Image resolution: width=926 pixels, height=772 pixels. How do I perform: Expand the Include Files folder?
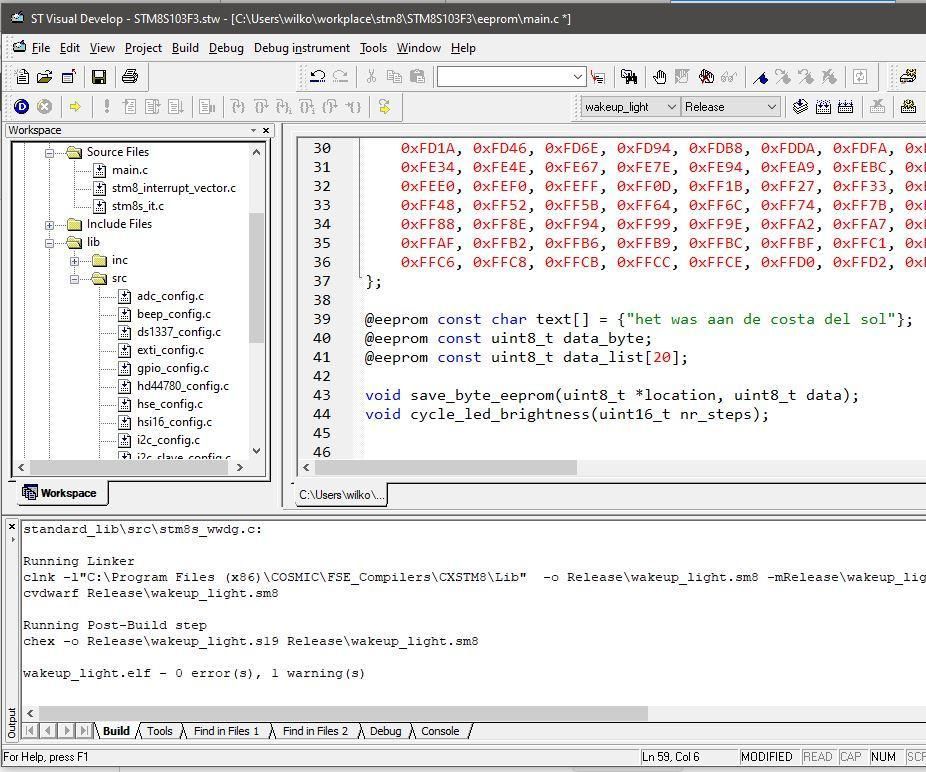tap(50, 224)
